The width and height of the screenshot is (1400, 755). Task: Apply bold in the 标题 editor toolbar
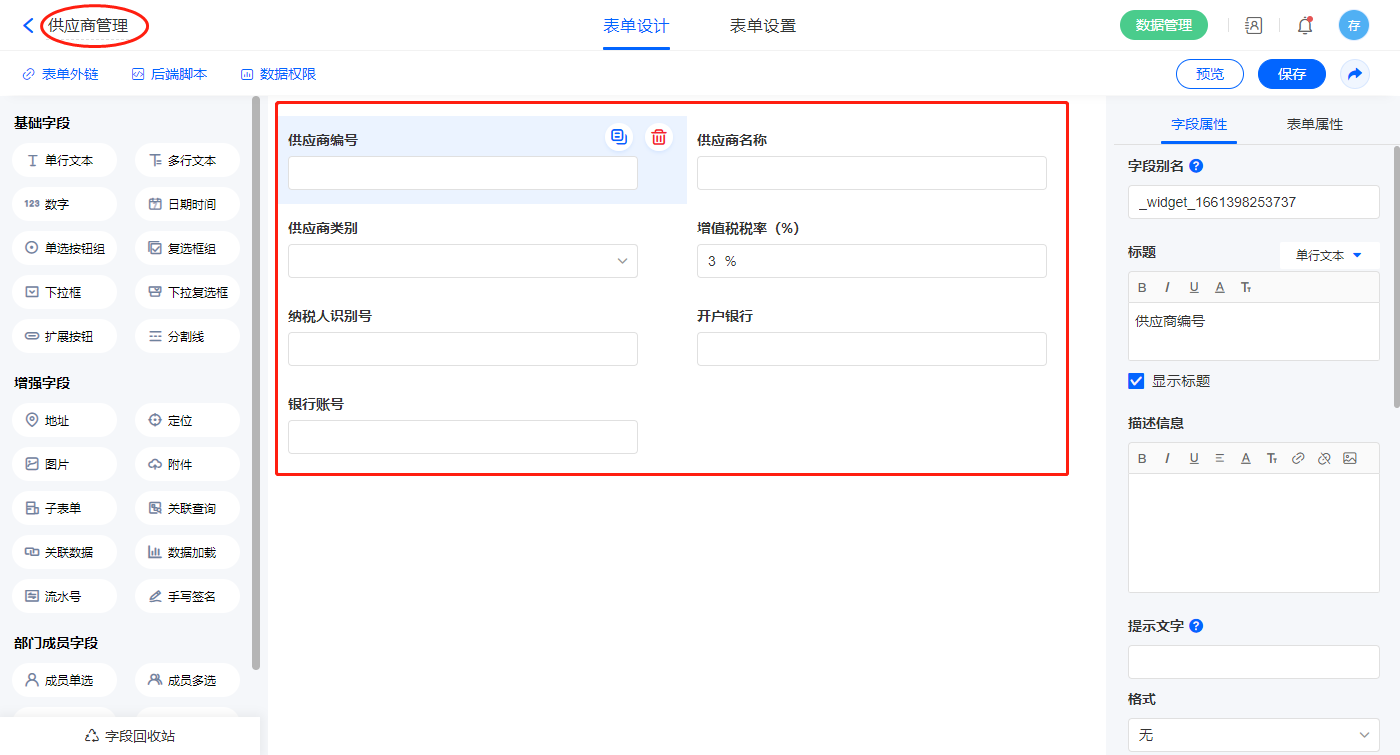1143,288
